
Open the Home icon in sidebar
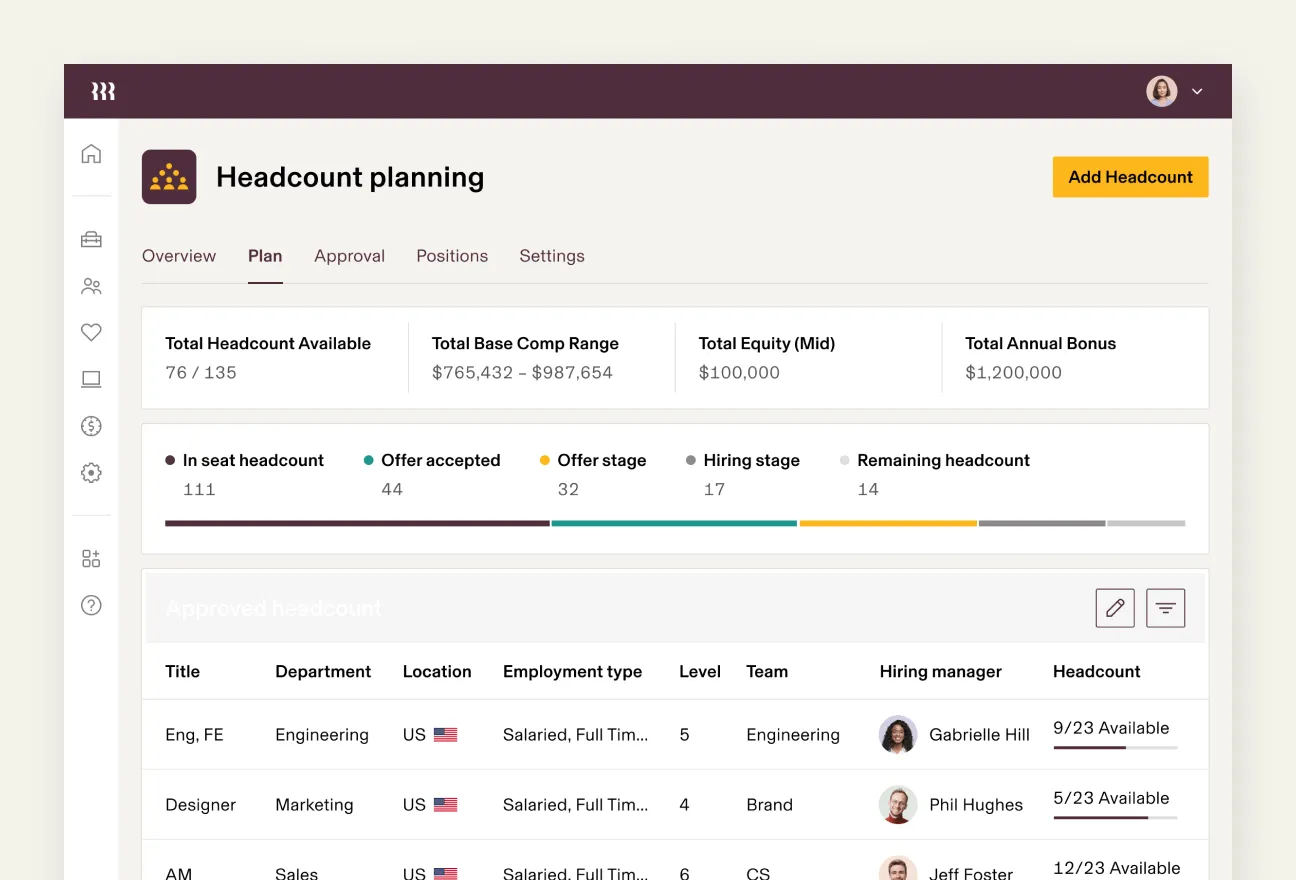point(91,153)
